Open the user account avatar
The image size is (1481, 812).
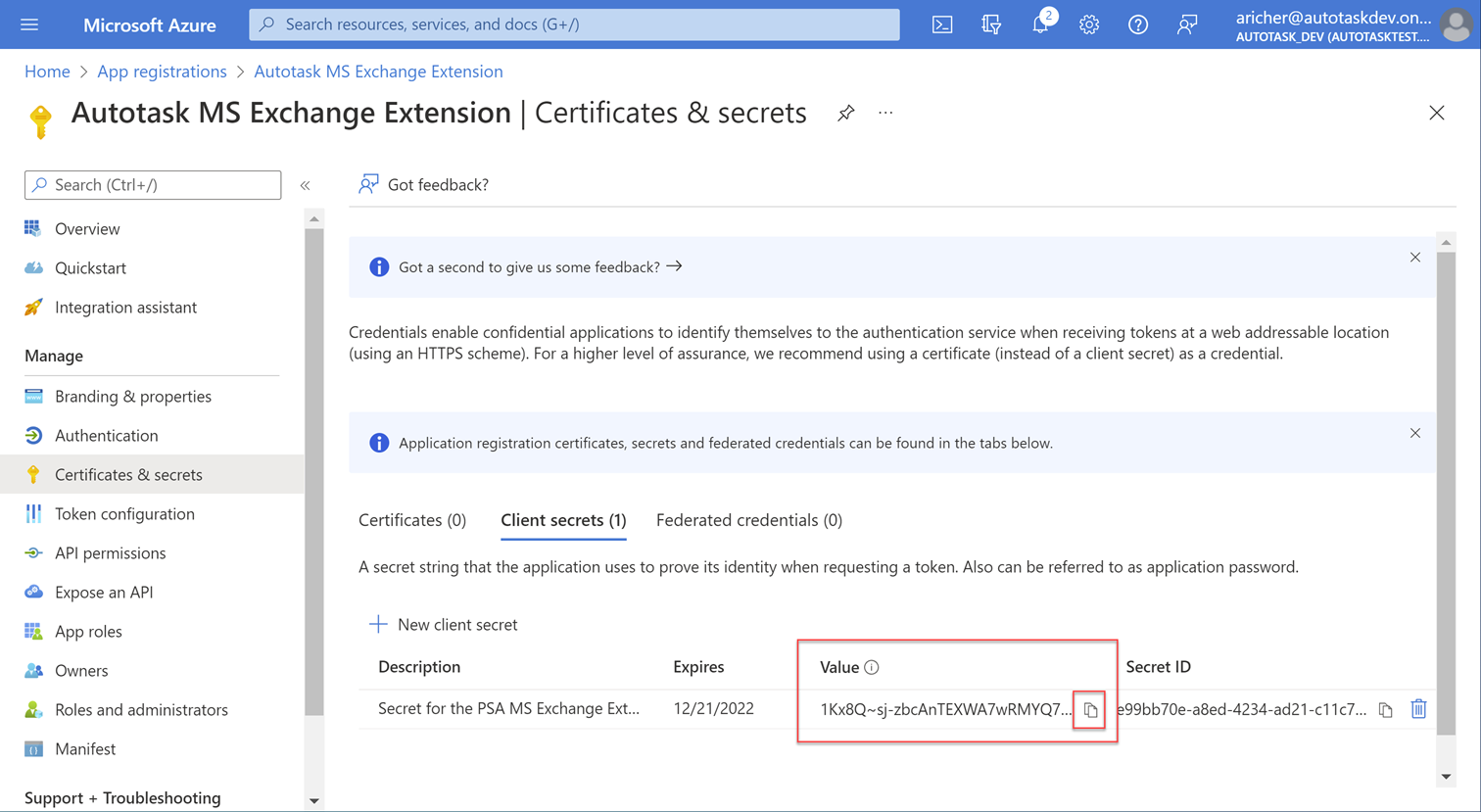[1457, 25]
